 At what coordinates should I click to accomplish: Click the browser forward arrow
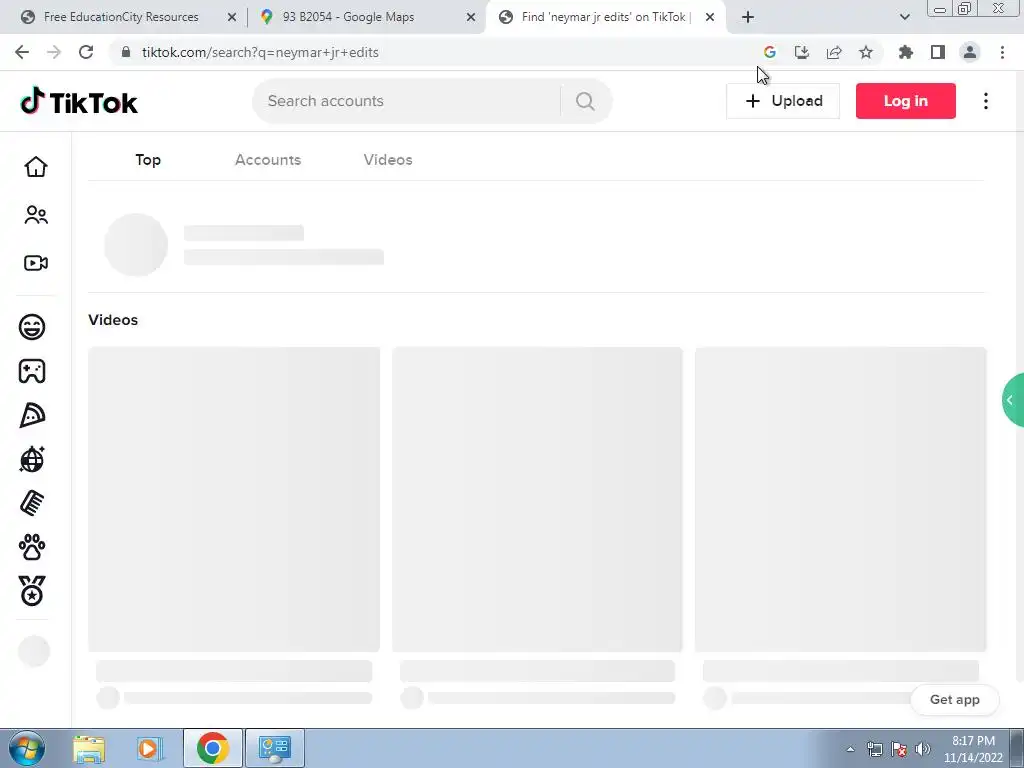(54, 52)
